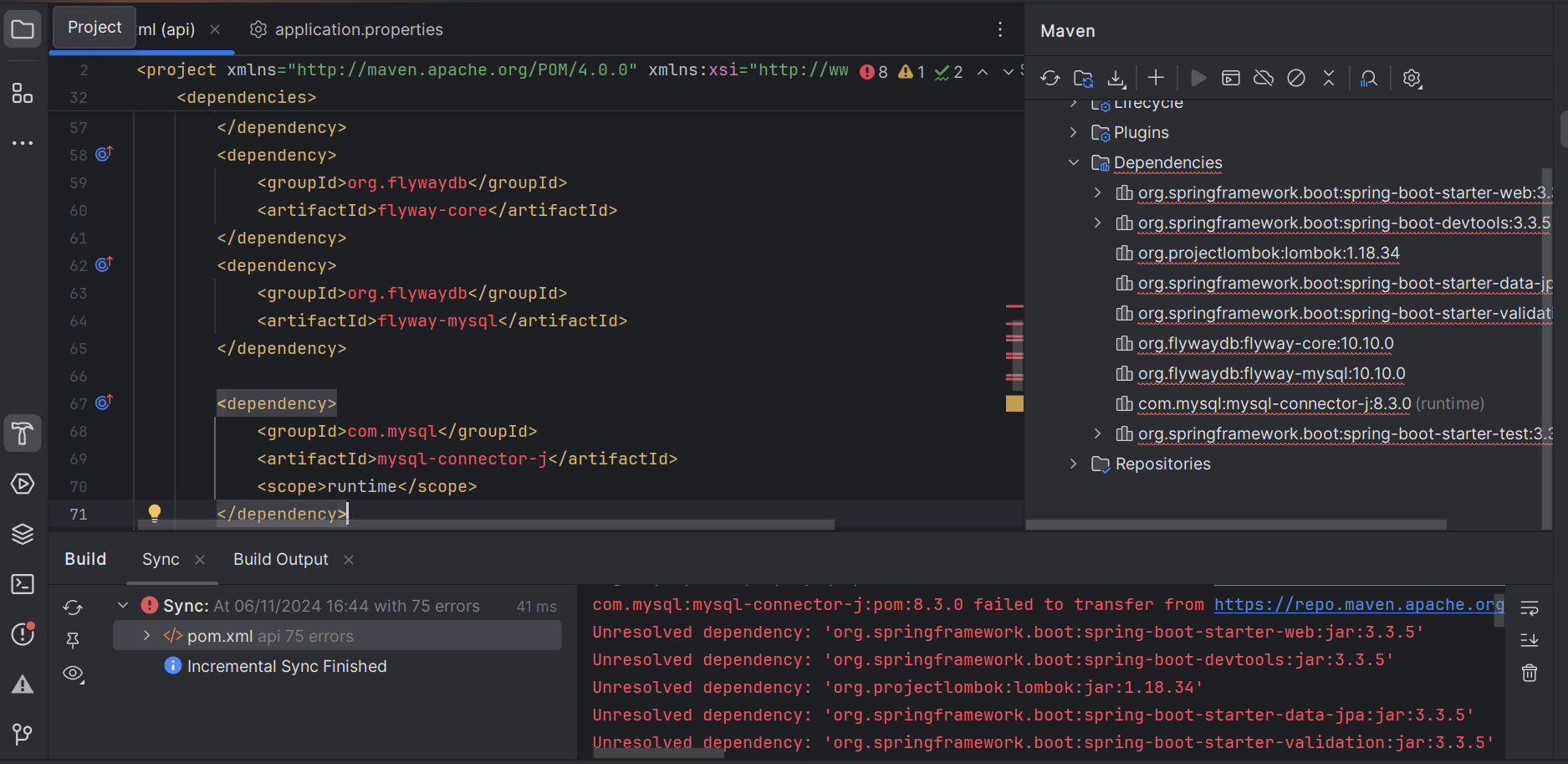This screenshot has height=764, width=1568.
Task: Open the Build hammer tool window
Action: tap(23, 433)
